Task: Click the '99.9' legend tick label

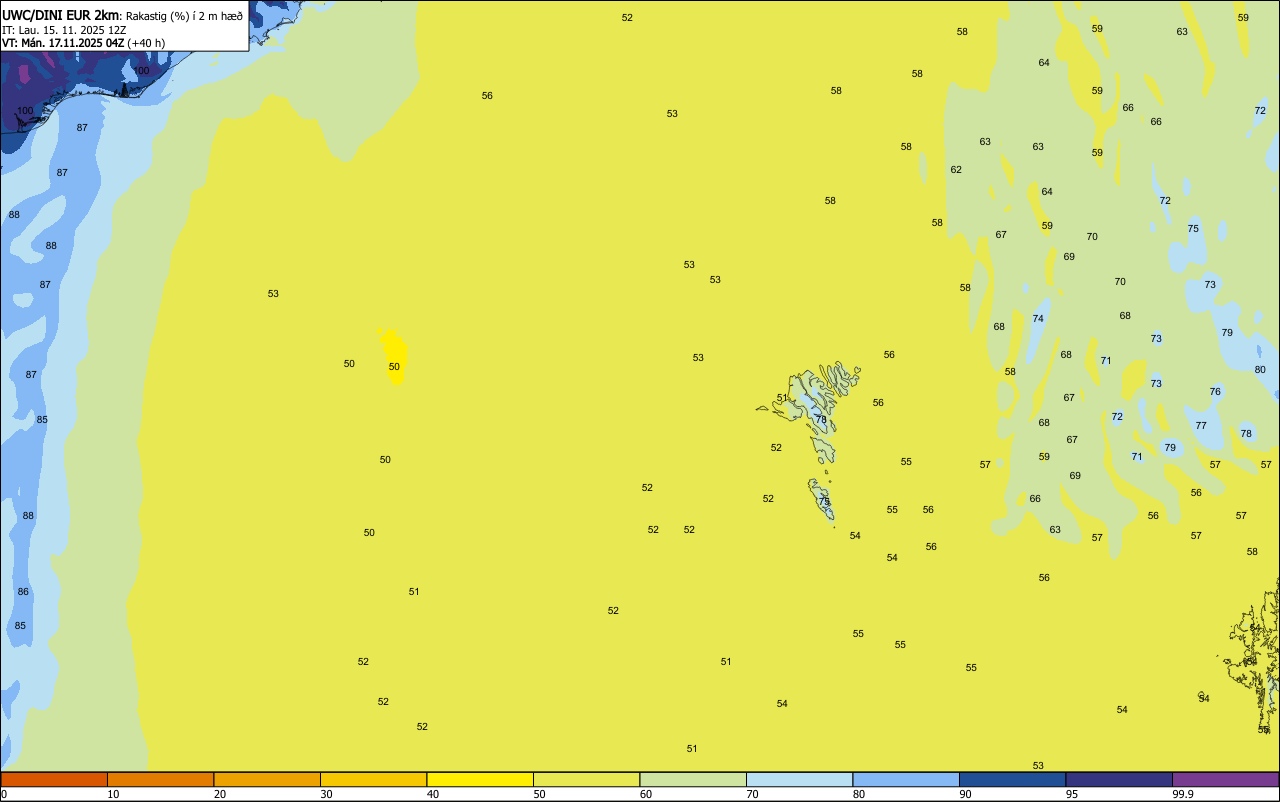Action: [1182, 794]
